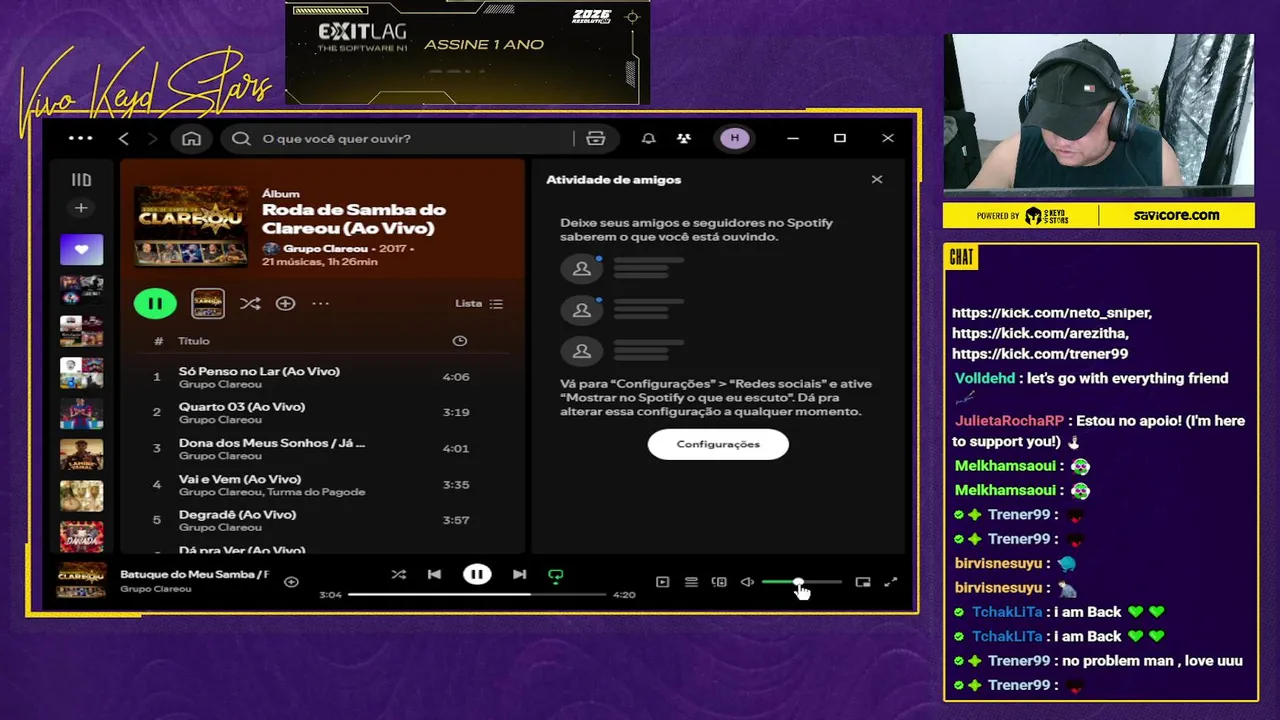Collapse Your Library sidebar icon

pos(81,180)
